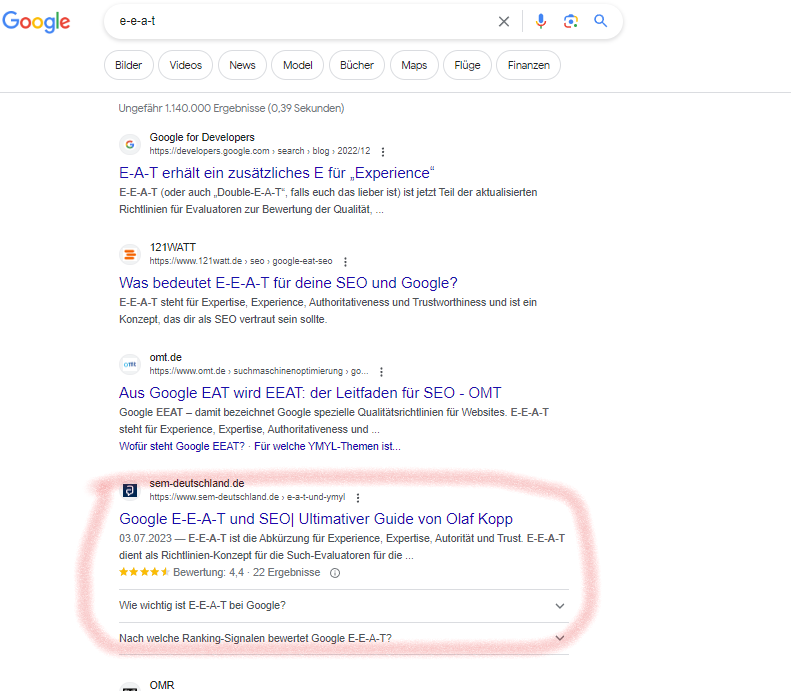
Task: Click the 'OMR' site name at bottom
Action: [162, 685]
